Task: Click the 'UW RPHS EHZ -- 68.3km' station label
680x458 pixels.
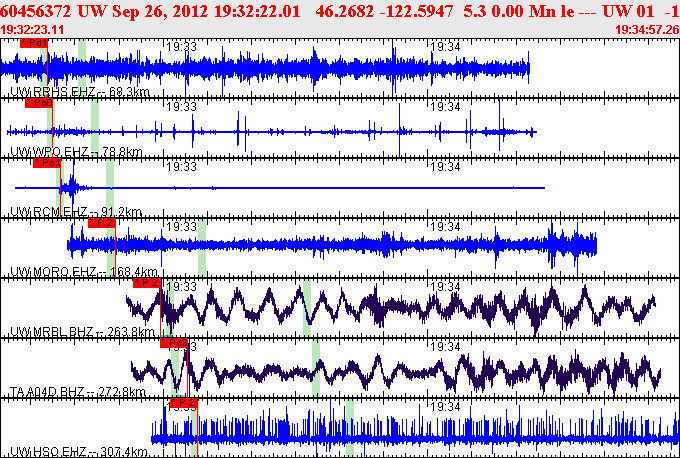Action: click(80, 92)
